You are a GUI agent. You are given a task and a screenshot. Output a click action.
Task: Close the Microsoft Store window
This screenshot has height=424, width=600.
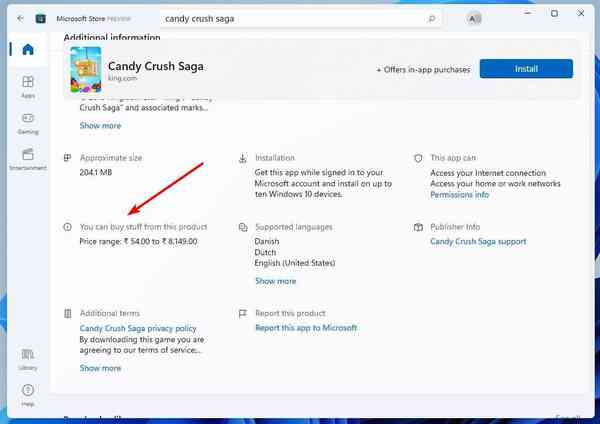tap(581, 13)
